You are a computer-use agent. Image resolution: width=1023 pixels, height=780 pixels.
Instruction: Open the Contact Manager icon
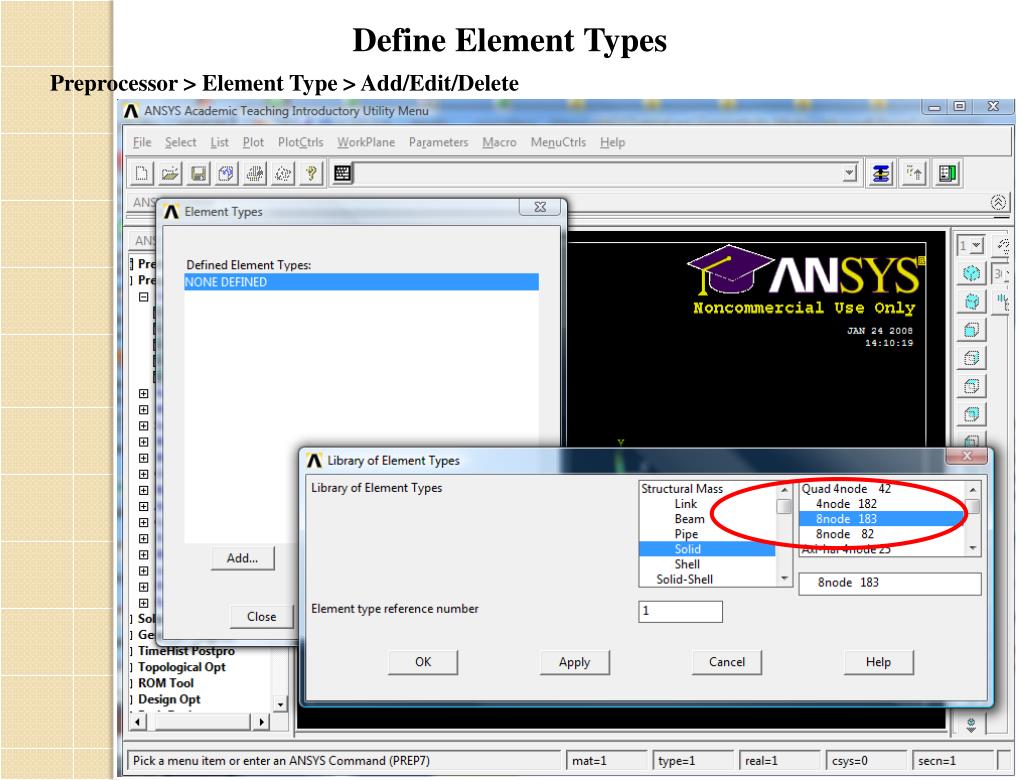pyautogui.click(x=947, y=173)
